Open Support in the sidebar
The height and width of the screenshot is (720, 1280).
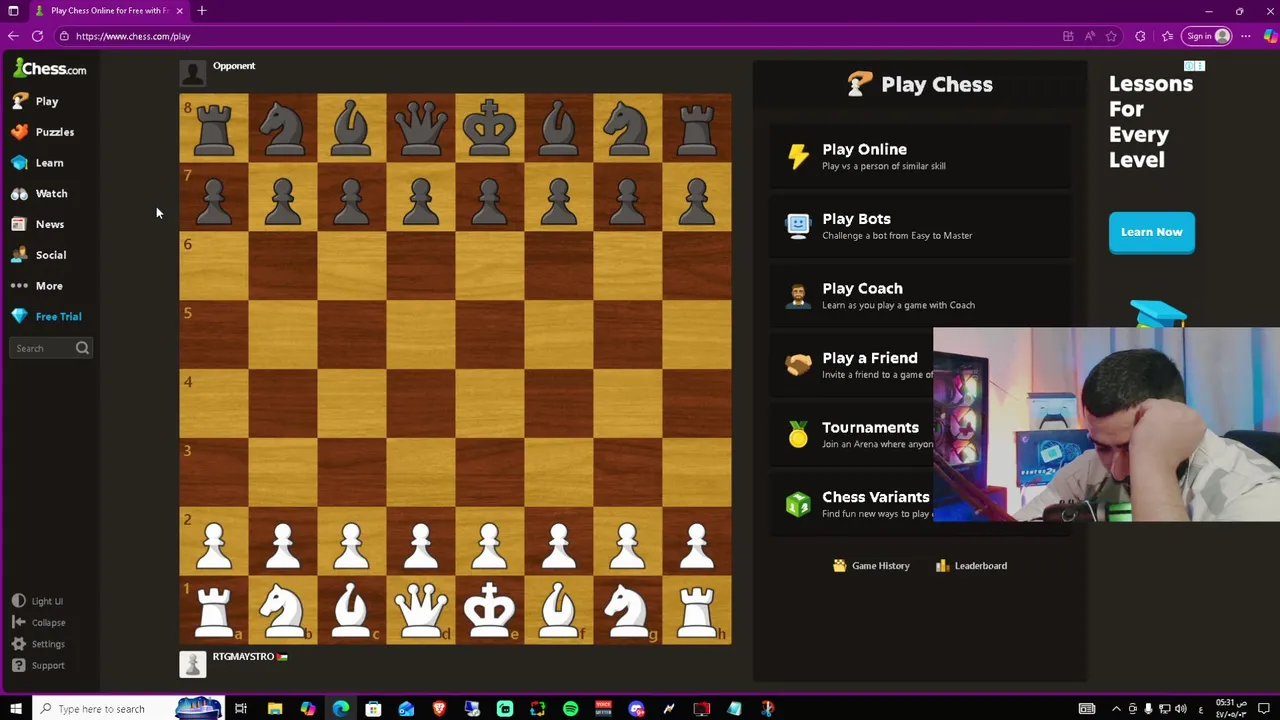click(39, 665)
